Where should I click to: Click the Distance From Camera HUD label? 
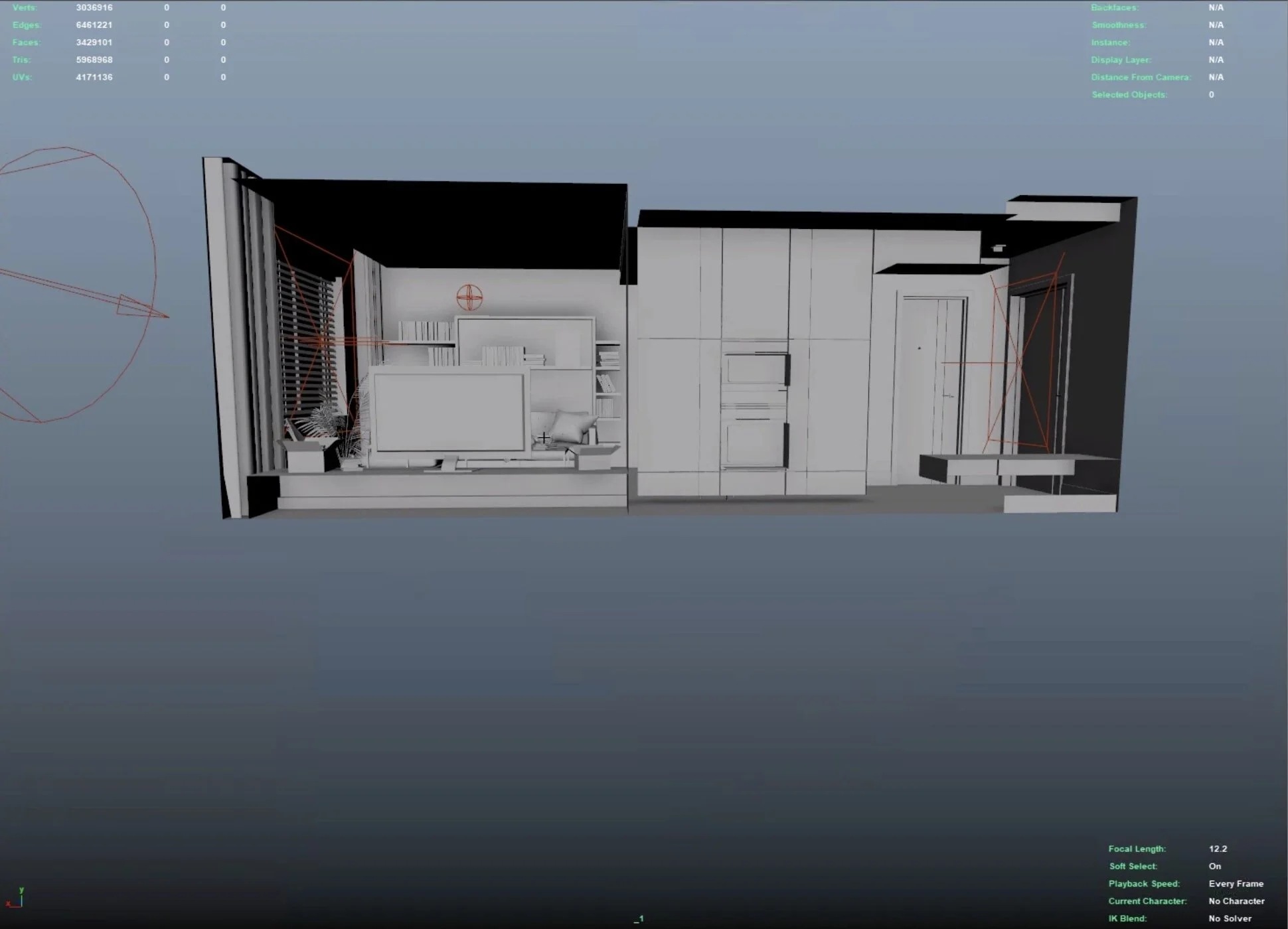point(1141,76)
